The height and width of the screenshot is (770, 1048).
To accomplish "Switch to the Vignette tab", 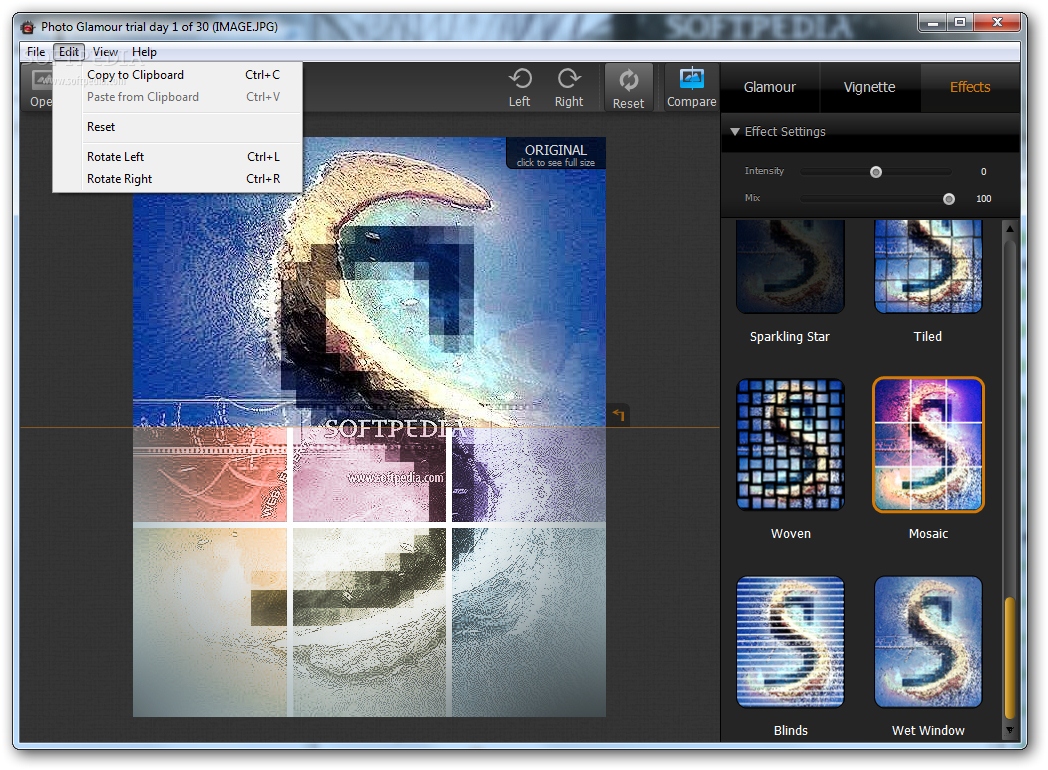I will point(869,88).
